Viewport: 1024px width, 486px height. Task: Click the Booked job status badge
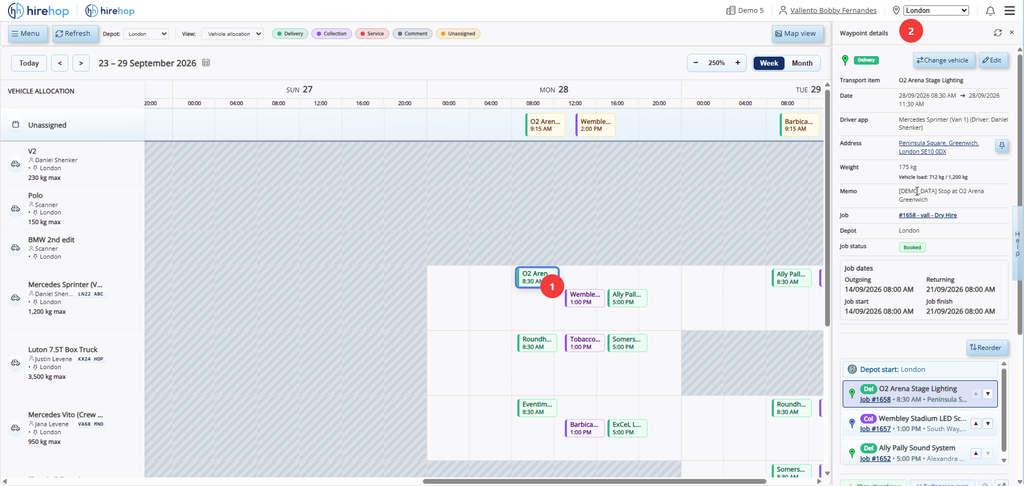coord(912,248)
